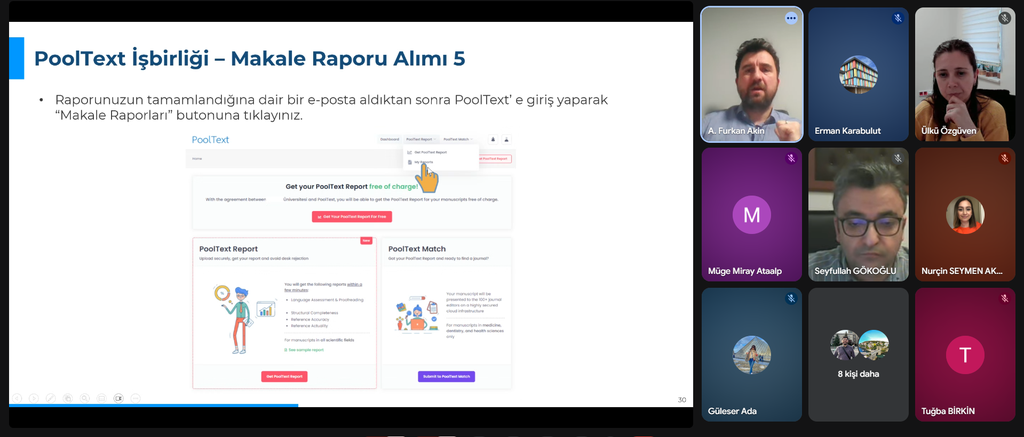This screenshot has height=437, width=1024.
Task: Click Get Your PoolText Report For Free button
Action: [x=351, y=216]
